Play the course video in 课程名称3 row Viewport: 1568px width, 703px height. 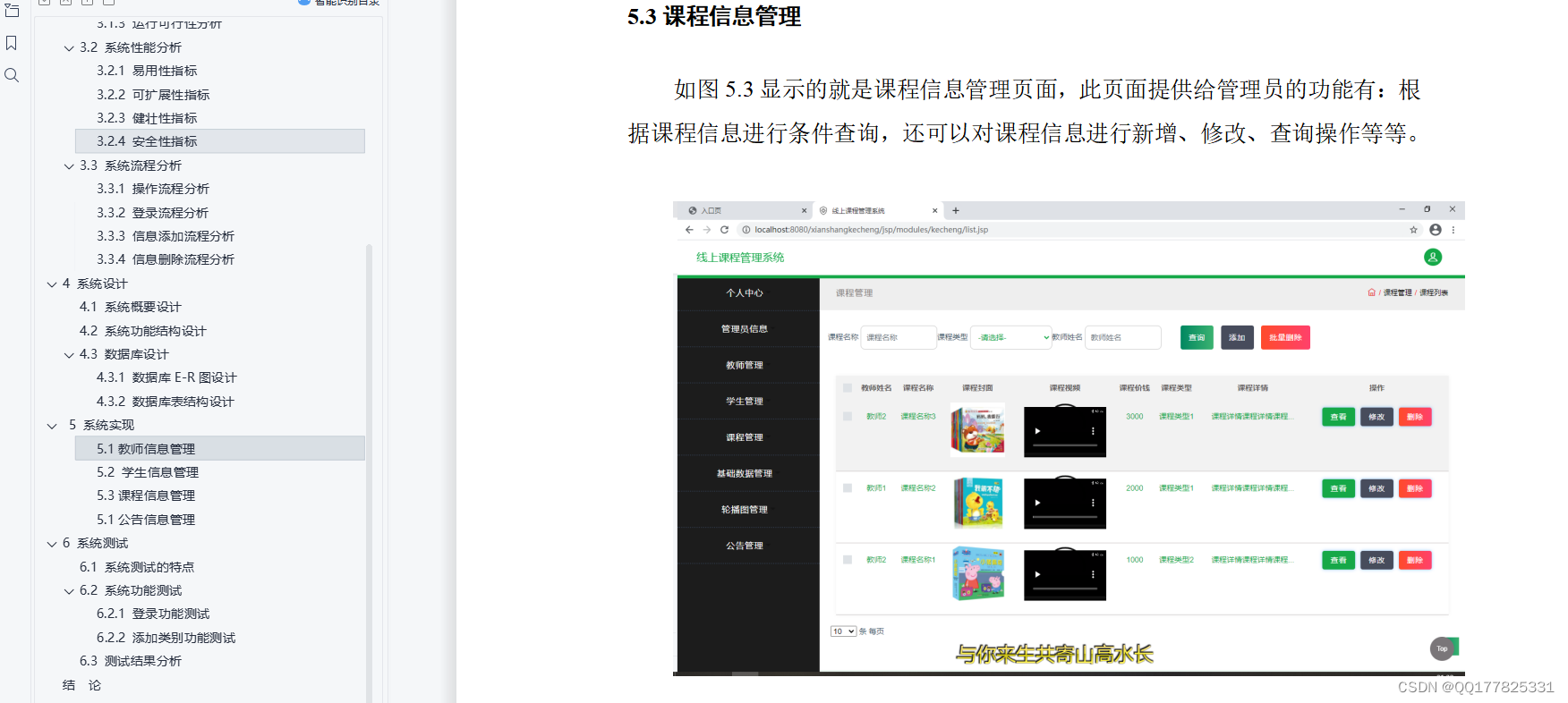[x=1037, y=431]
